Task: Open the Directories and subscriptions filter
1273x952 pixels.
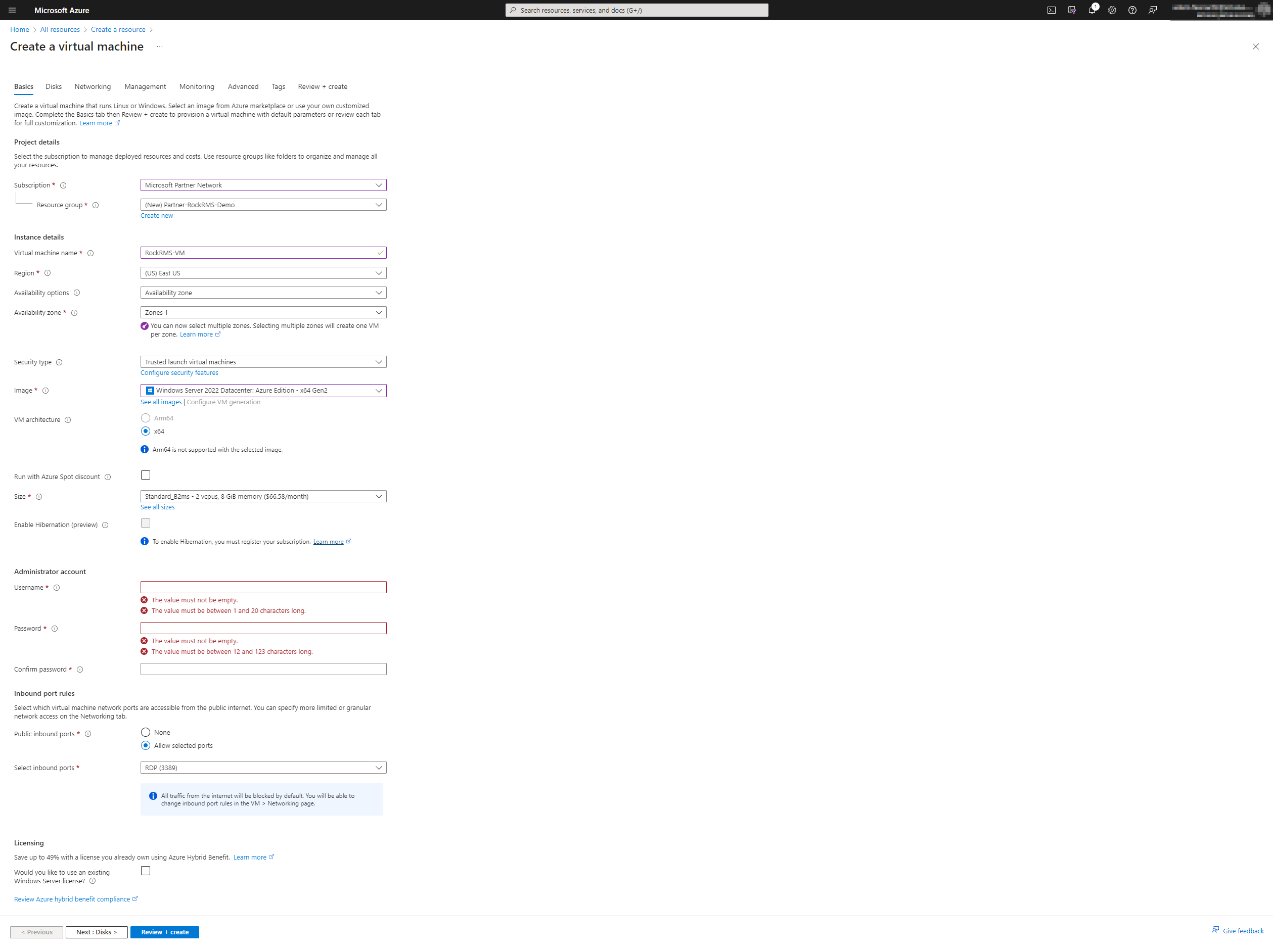Action: (1072, 10)
